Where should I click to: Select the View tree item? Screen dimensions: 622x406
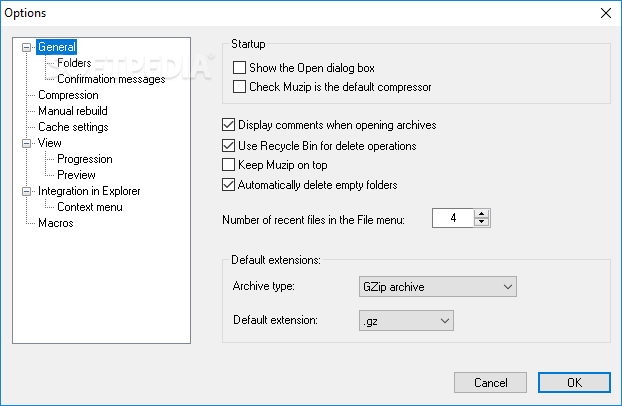click(x=50, y=143)
